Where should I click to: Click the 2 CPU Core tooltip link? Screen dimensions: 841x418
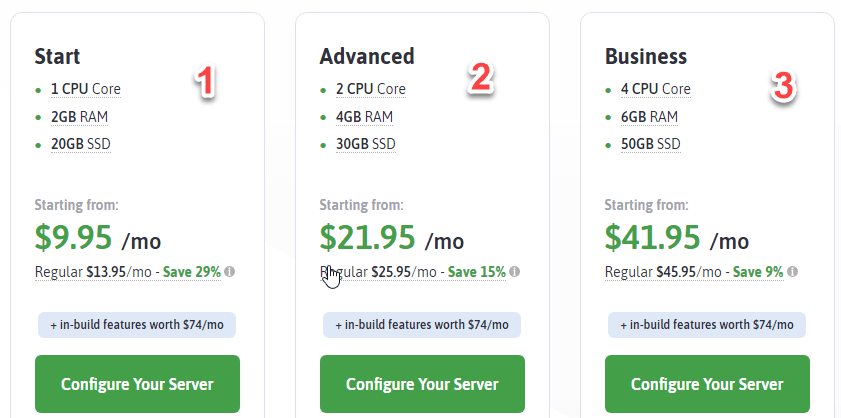[371, 89]
